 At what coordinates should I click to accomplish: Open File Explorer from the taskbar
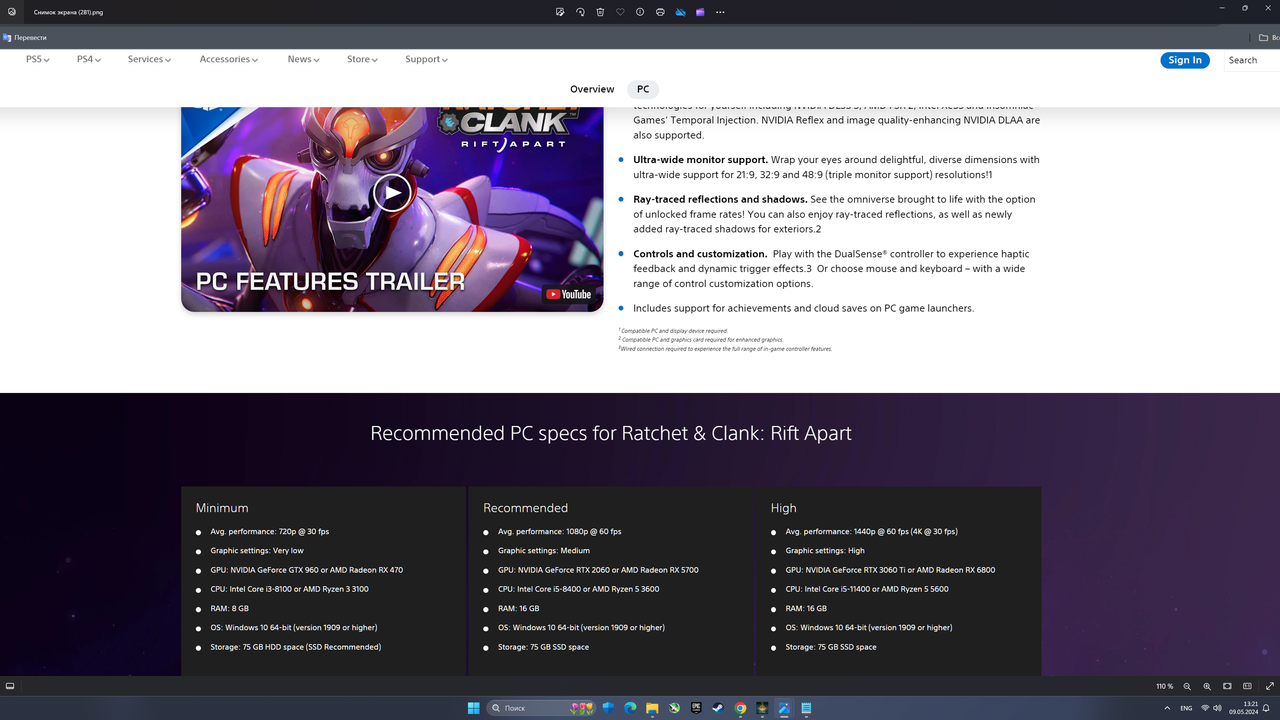click(x=652, y=708)
